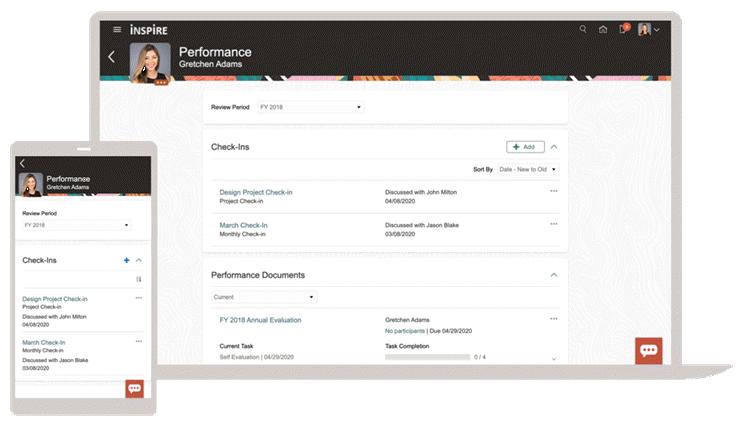Open the FY 2018 Annual Evaluation link

point(260,320)
